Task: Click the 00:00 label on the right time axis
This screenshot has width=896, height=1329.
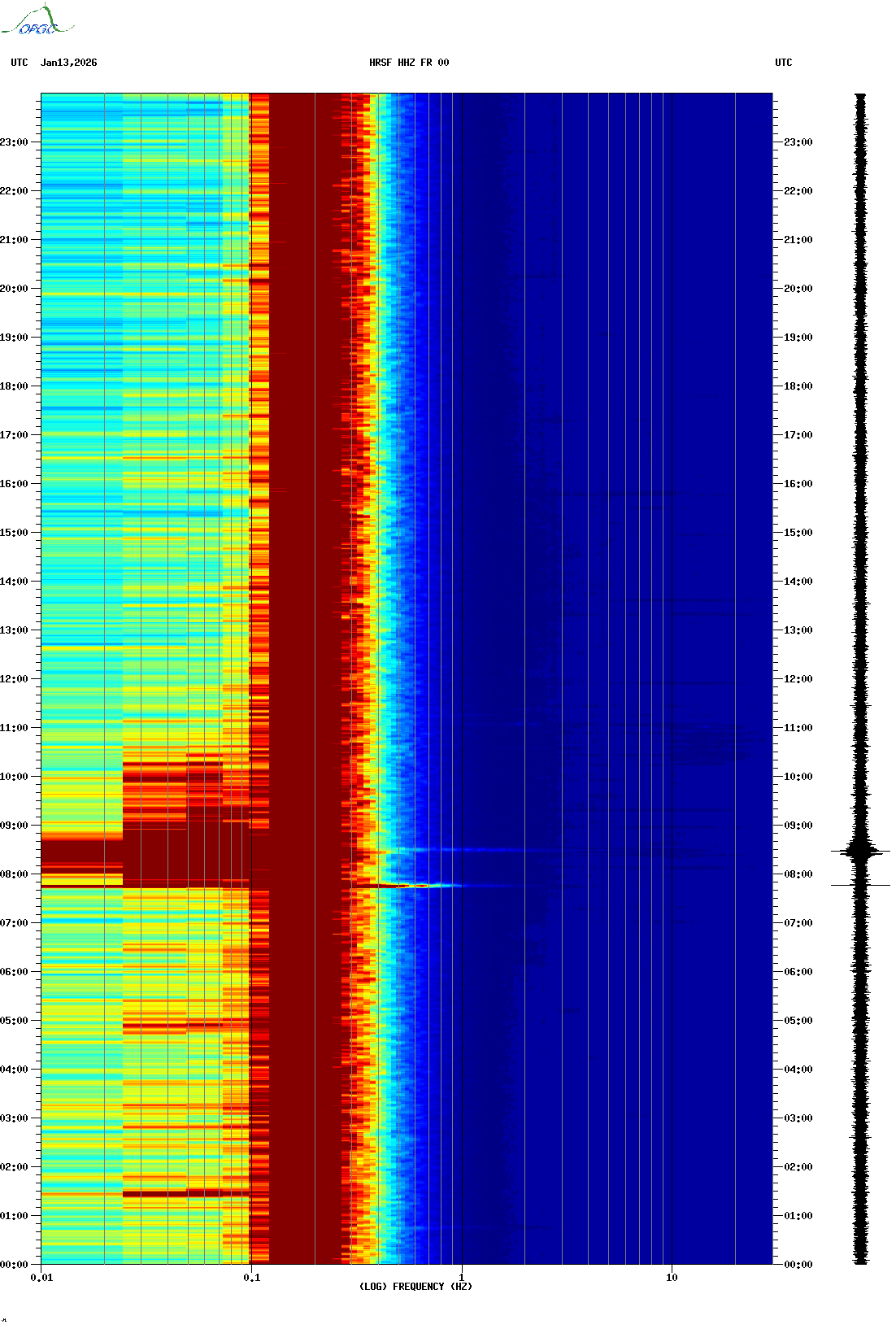Action: pyautogui.click(x=798, y=1265)
